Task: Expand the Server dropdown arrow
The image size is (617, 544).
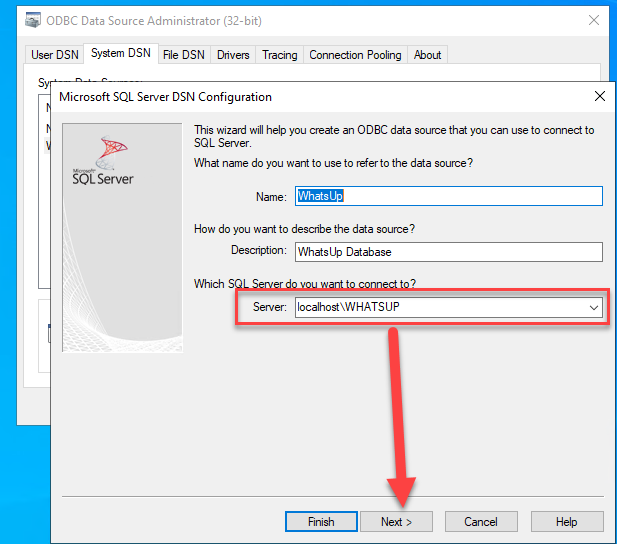Action: click(594, 307)
